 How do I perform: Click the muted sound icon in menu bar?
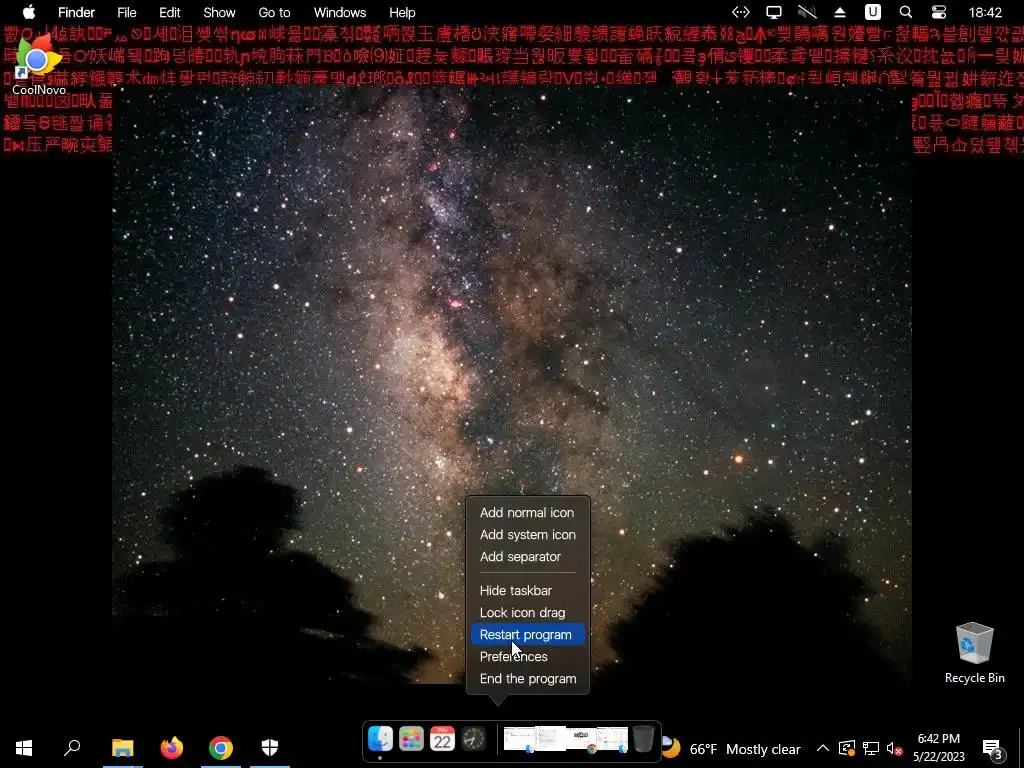click(807, 12)
